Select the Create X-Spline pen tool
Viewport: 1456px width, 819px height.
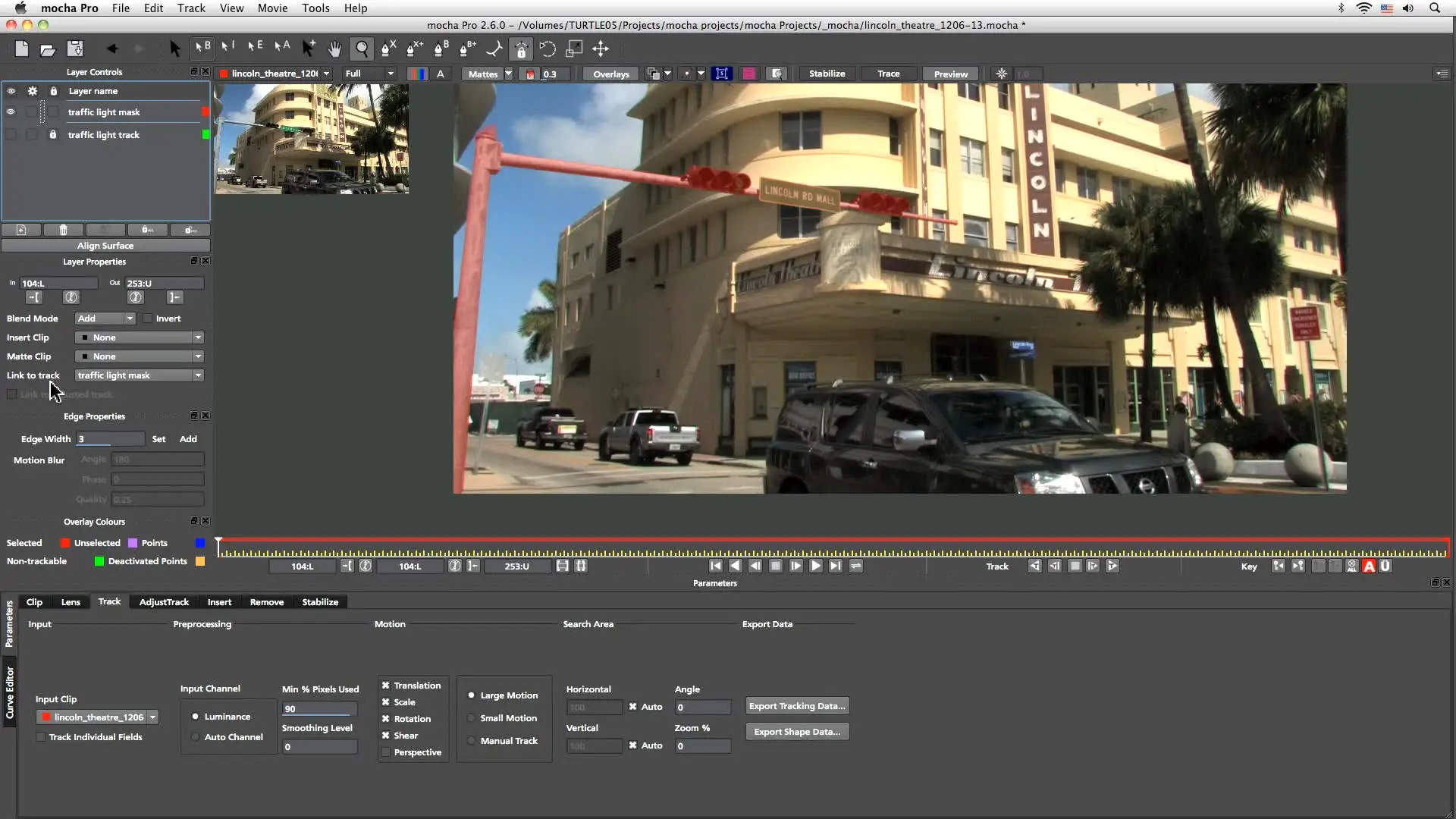(x=388, y=49)
